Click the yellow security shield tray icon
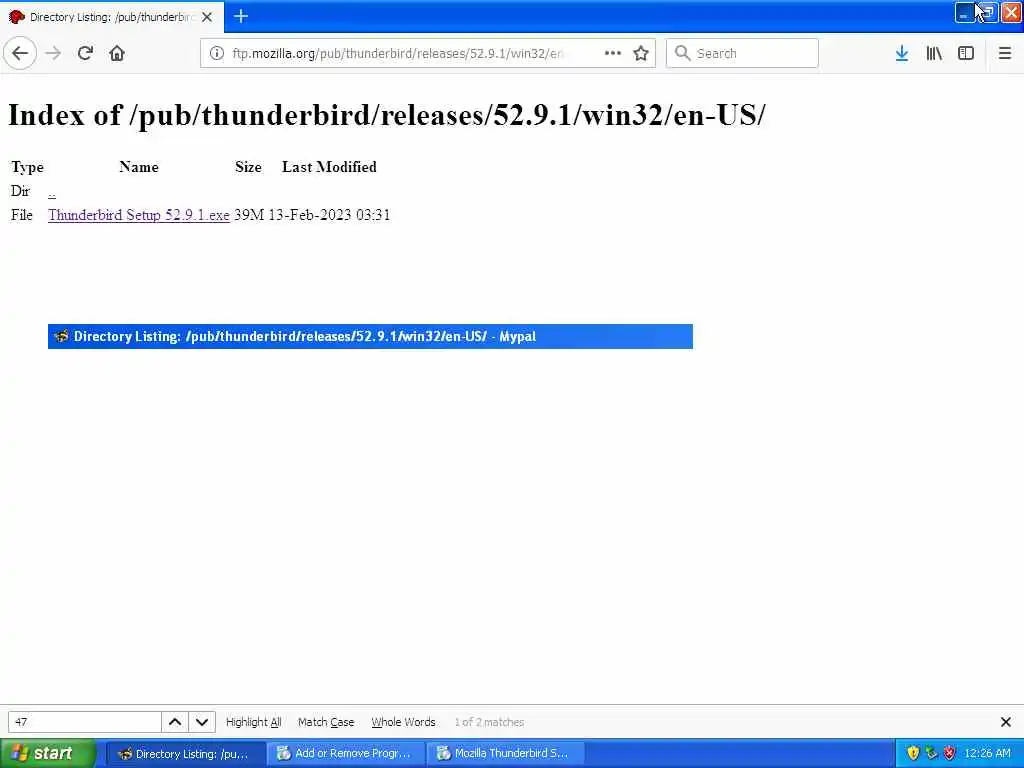Image resolution: width=1024 pixels, height=768 pixels. 913,753
